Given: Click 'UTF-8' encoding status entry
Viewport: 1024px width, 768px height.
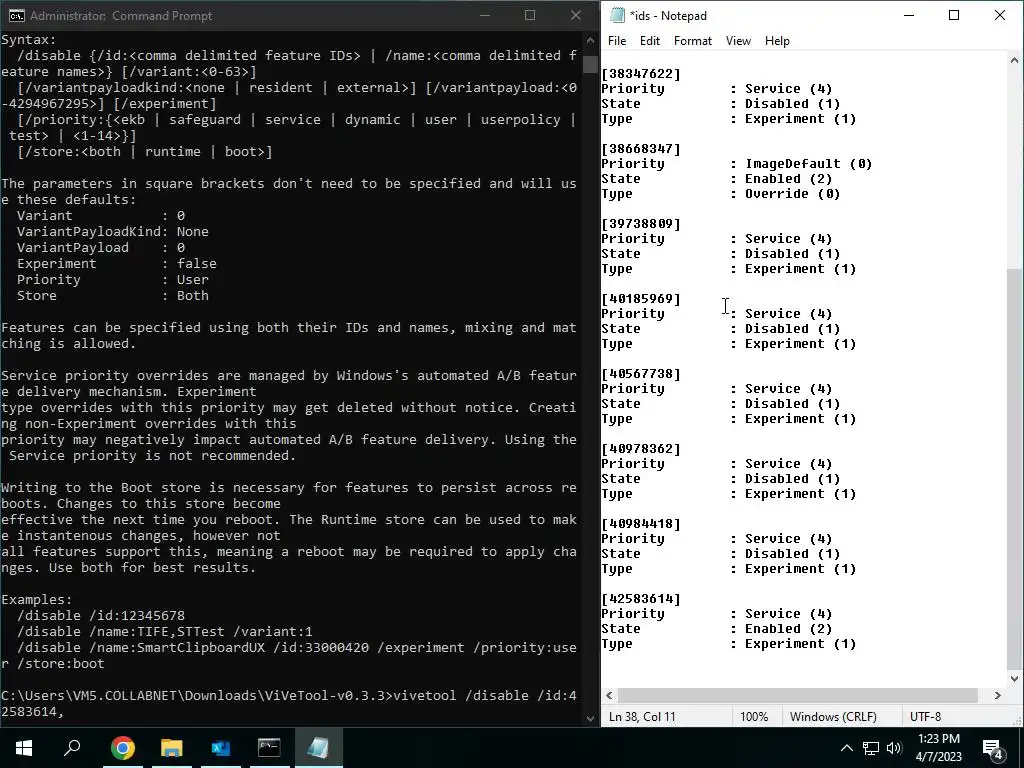Looking at the screenshot, I should [925, 716].
